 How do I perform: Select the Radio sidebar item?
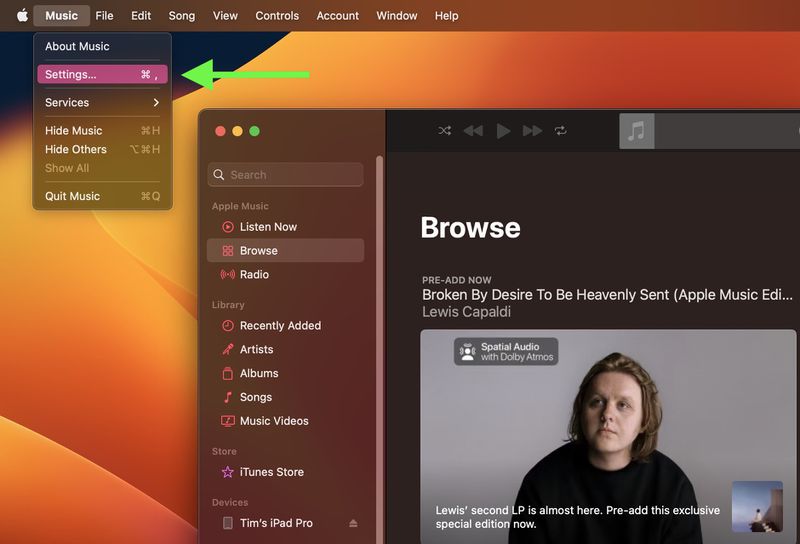[254, 275]
